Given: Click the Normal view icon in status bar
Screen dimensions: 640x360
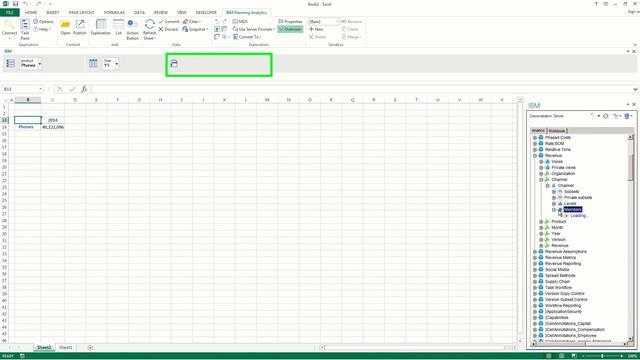Looking at the screenshot, I should point(549,356).
